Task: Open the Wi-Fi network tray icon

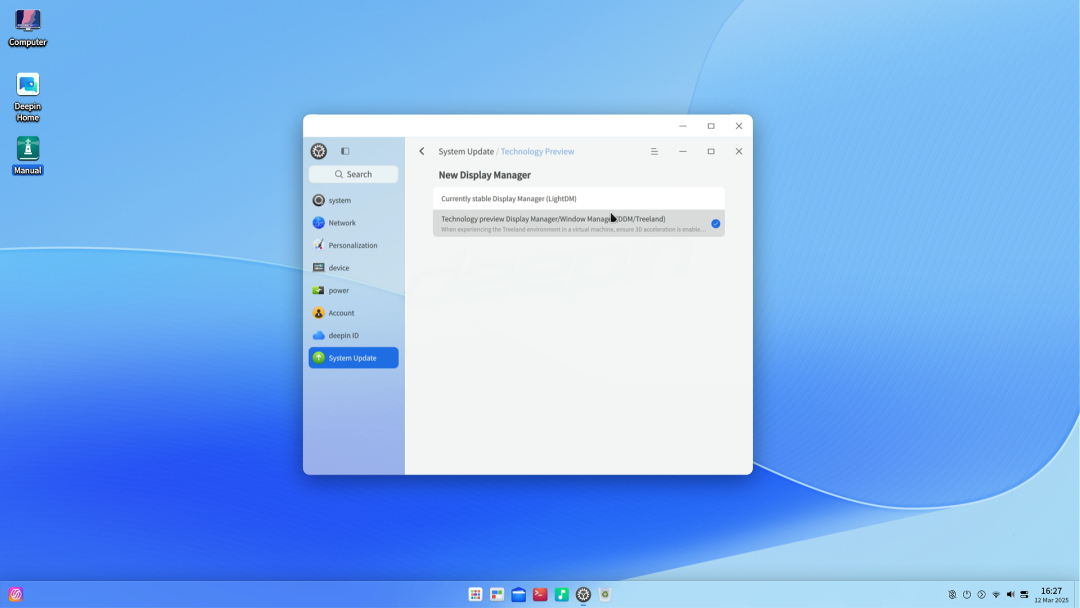Action: click(x=996, y=594)
